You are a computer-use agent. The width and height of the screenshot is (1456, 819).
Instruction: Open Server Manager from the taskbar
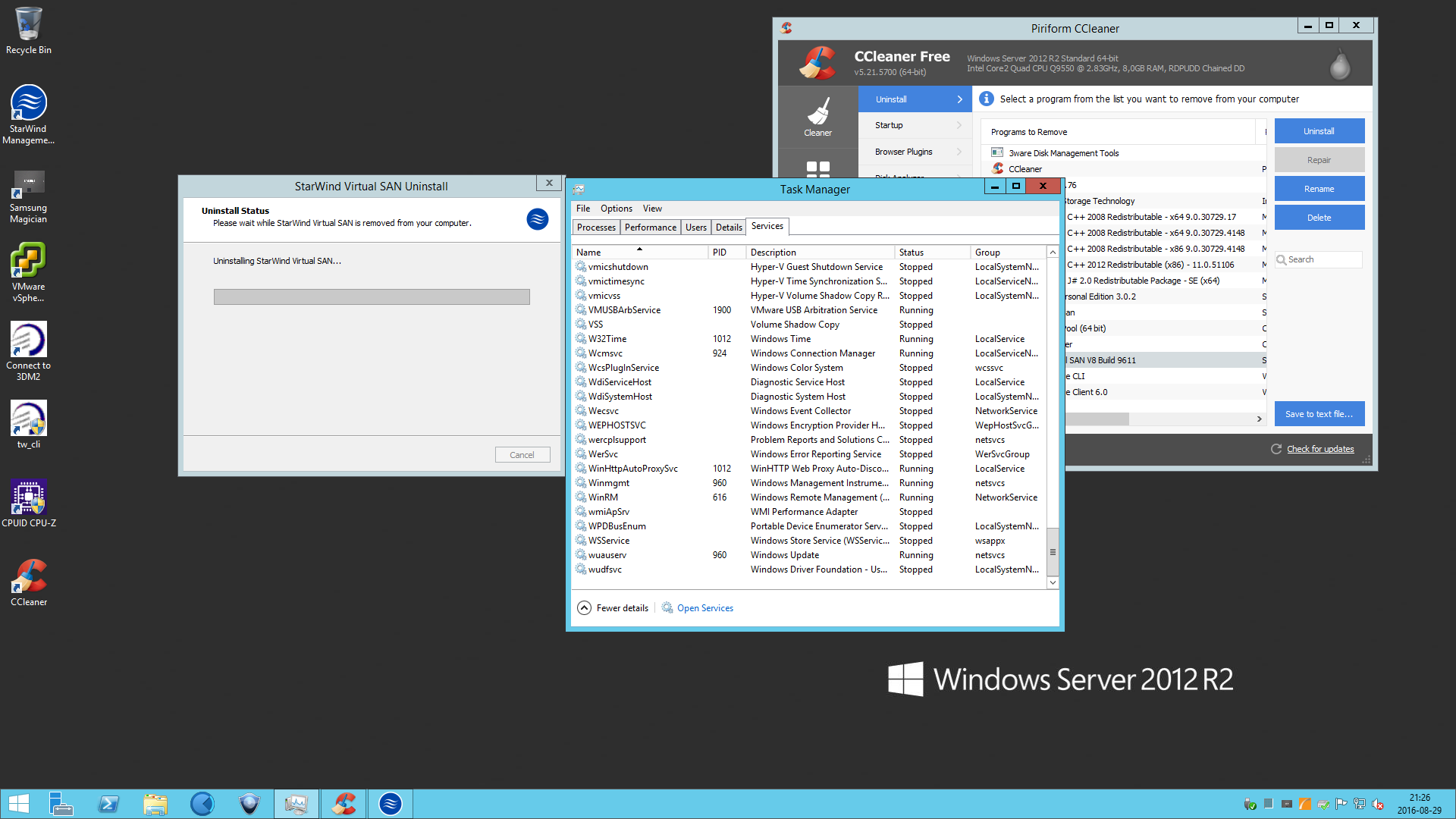coord(61,804)
